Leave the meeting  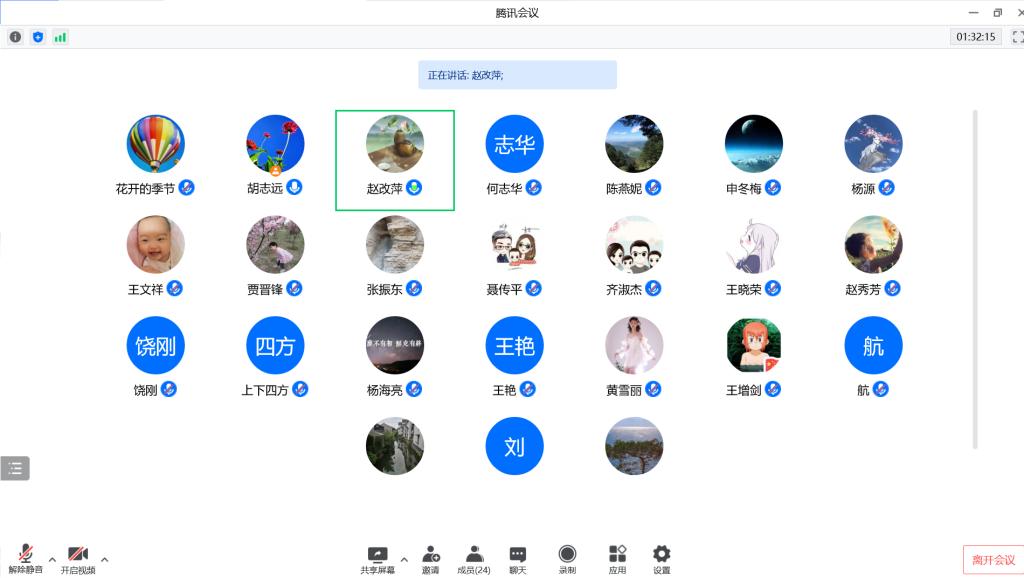tap(993, 560)
